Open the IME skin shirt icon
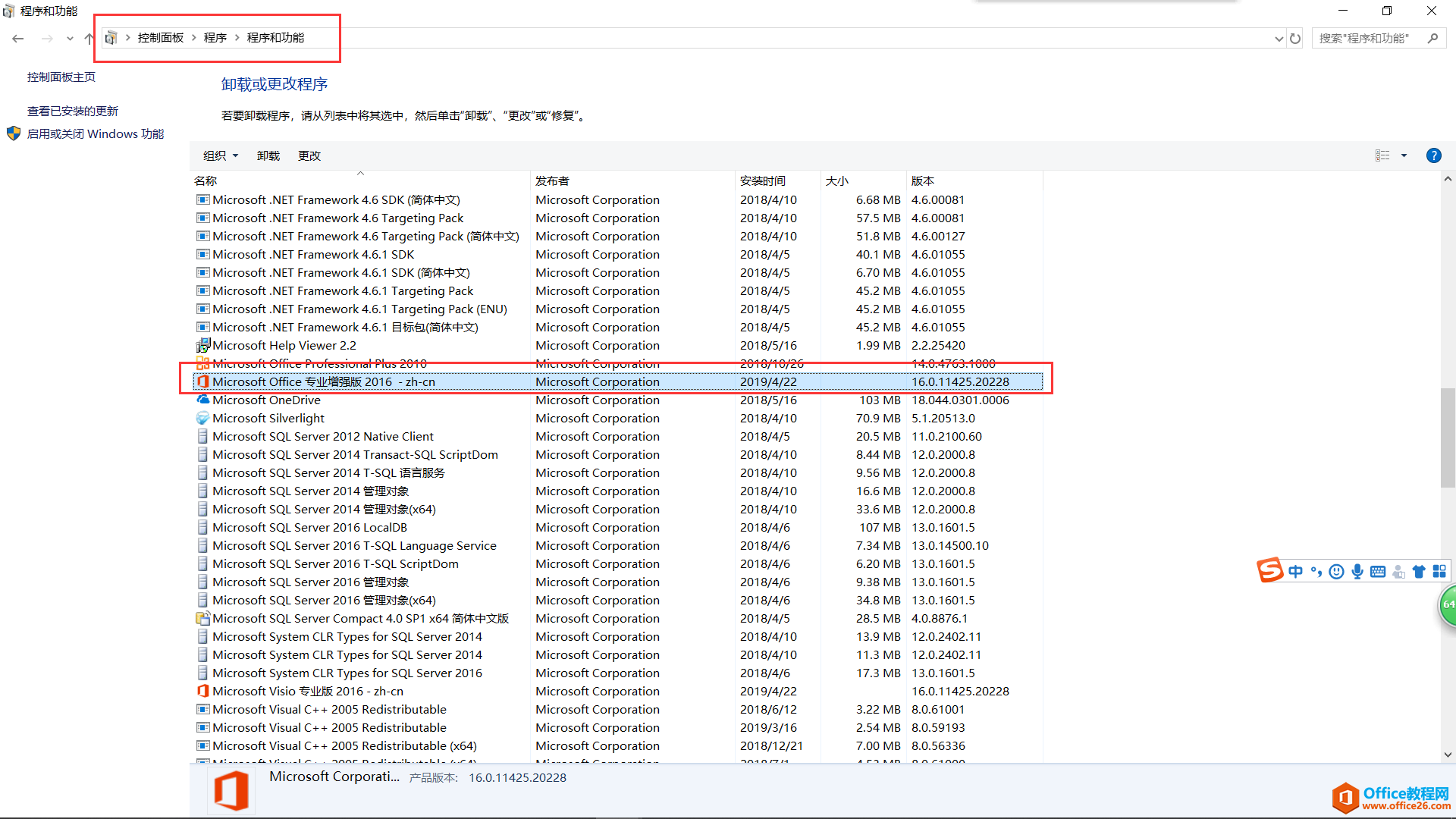 [x=1419, y=572]
